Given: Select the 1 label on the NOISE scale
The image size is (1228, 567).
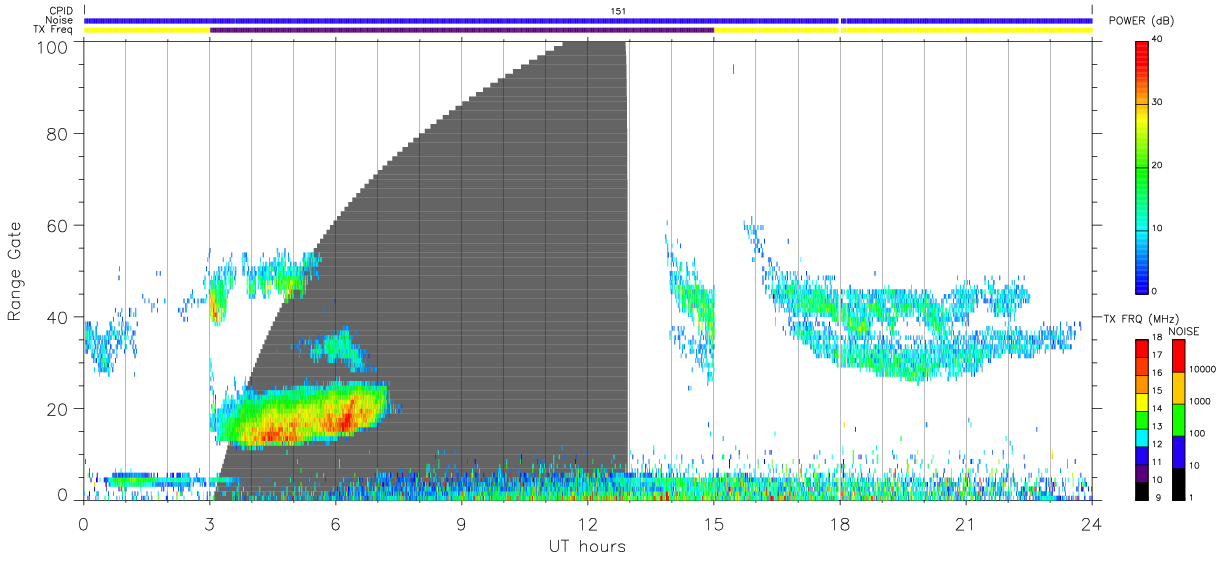Looking at the screenshot, I should click(1191, 497).
